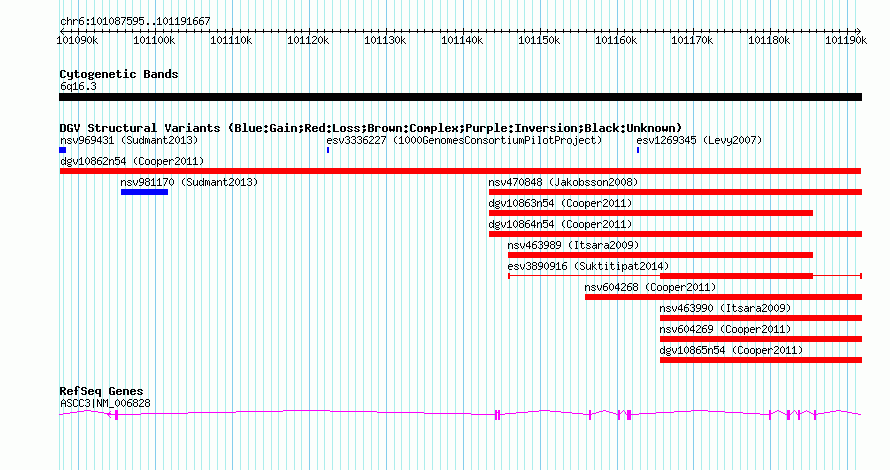Open nsv463990 (Itsara2009) variant
The height and width of the screenshot is (470, 890).
coord(725,308)
